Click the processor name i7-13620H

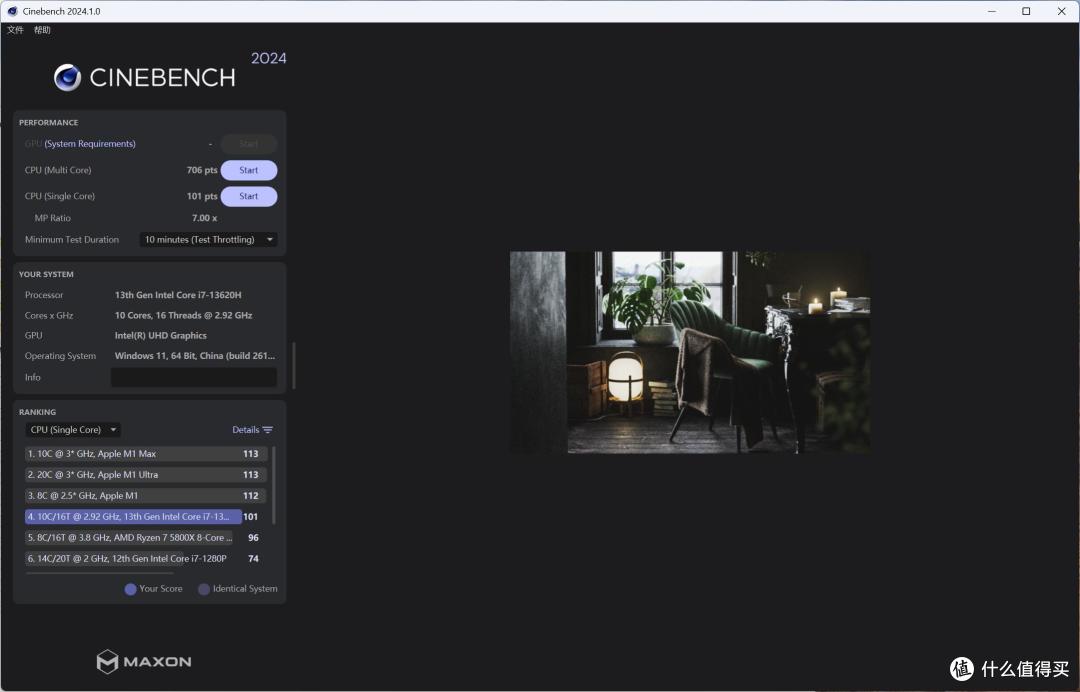click(178, 295)
